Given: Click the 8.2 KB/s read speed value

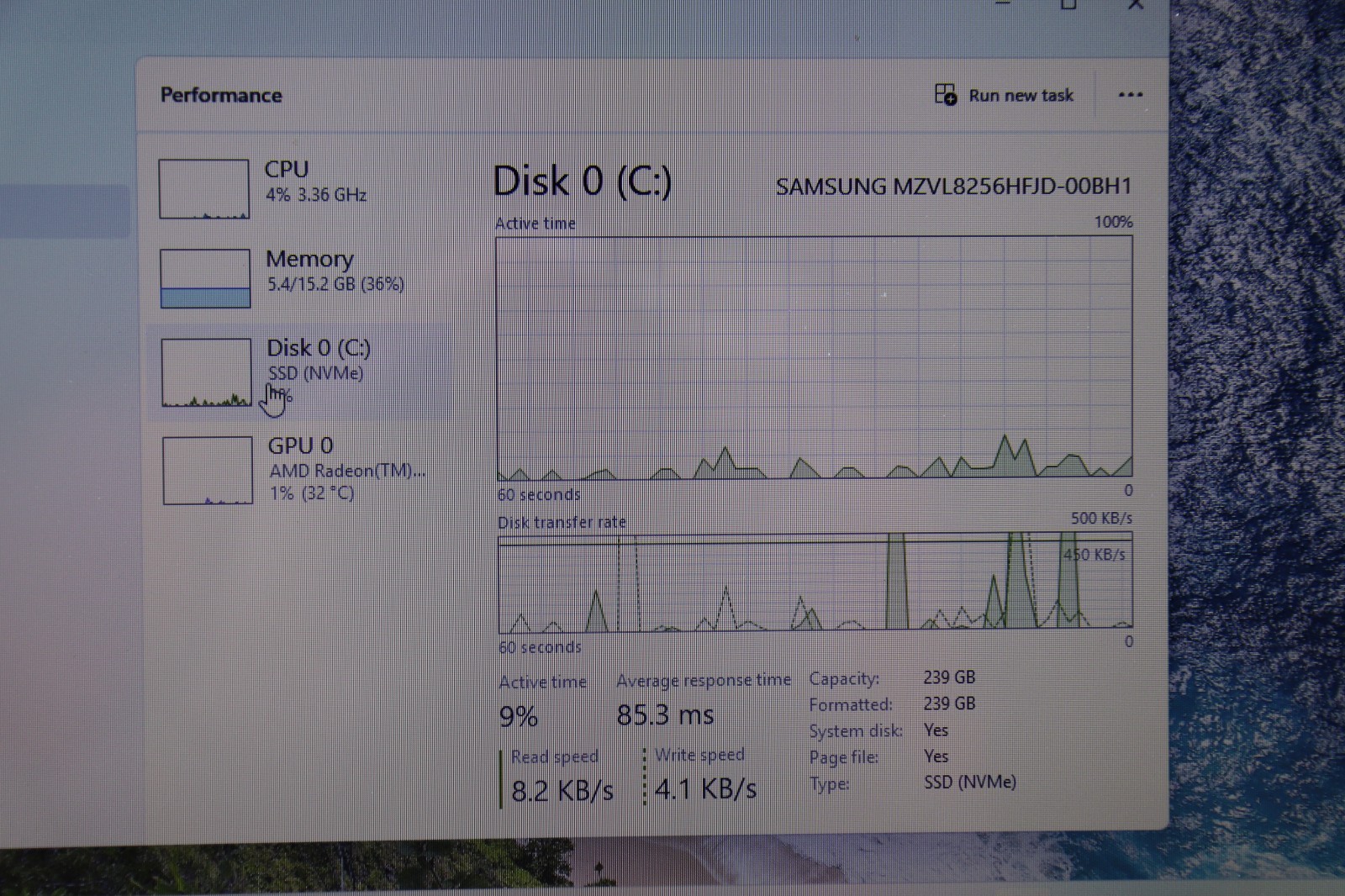Looking at the screenshot, I should click(x=562, y=791).
